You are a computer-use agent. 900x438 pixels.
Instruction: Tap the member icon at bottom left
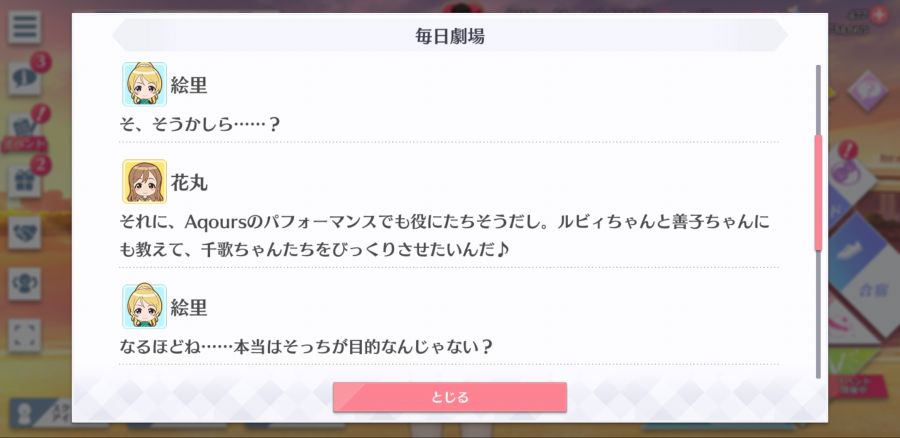pos(25,413)
